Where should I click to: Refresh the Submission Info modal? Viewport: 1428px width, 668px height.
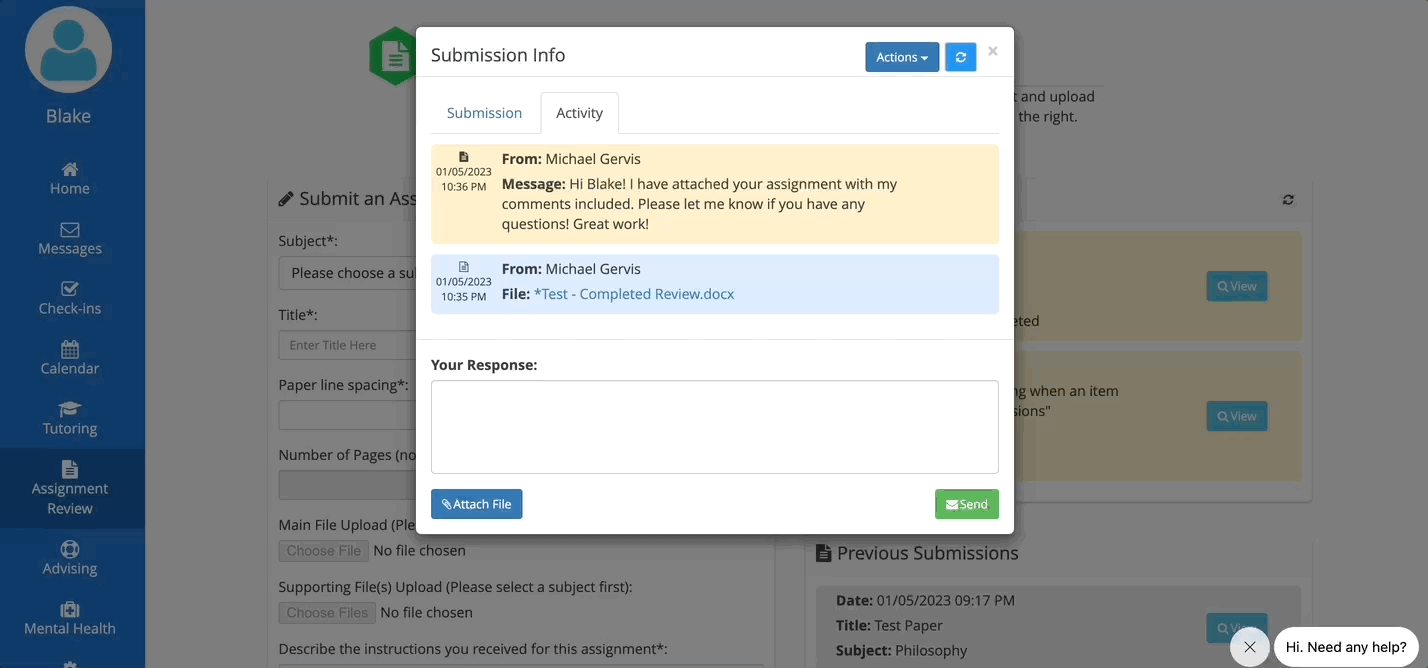[960, 57]
